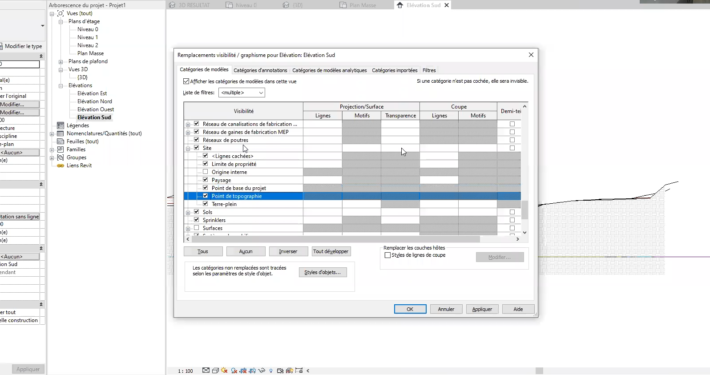
Task: Uncheck the Terre-plein checkbox
Action: point(206,204)
